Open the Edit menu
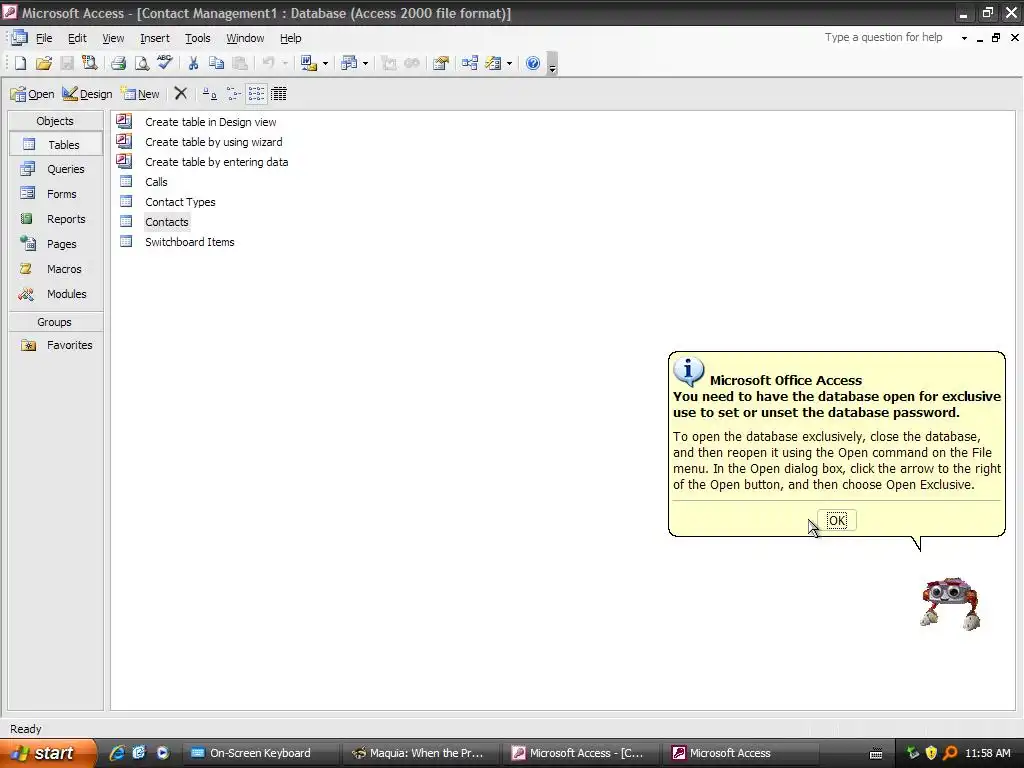The width and height of the screenshot is (1024, 768). tap(77, 38)
